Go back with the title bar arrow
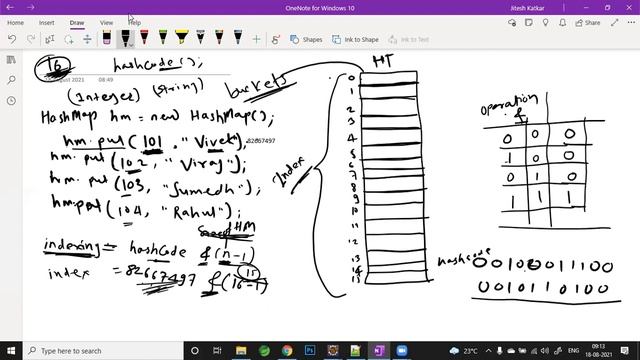The width and height of the screenshot is (640, 360). (x=10, y=7)
